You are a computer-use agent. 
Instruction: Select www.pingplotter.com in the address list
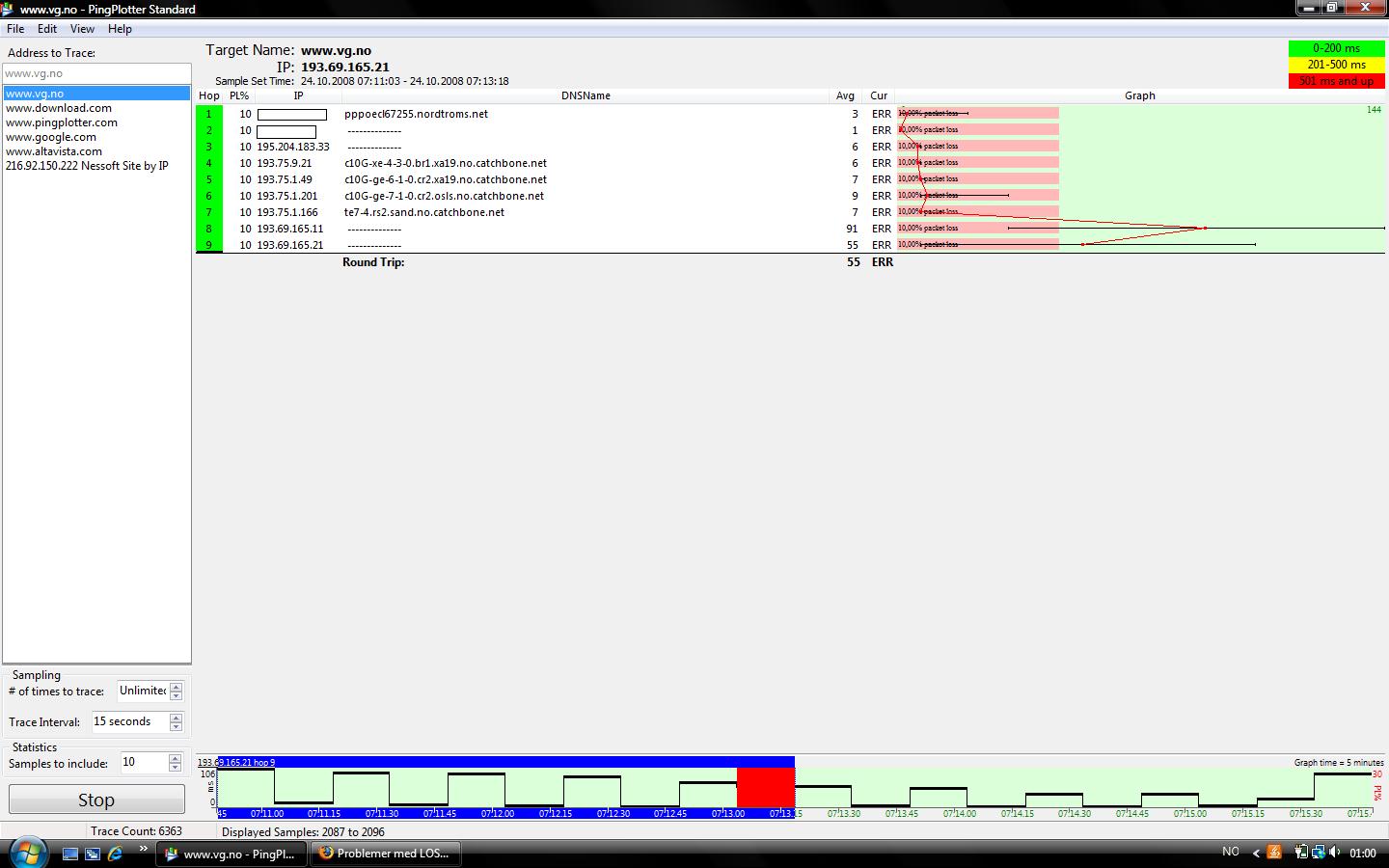point(62,122)
